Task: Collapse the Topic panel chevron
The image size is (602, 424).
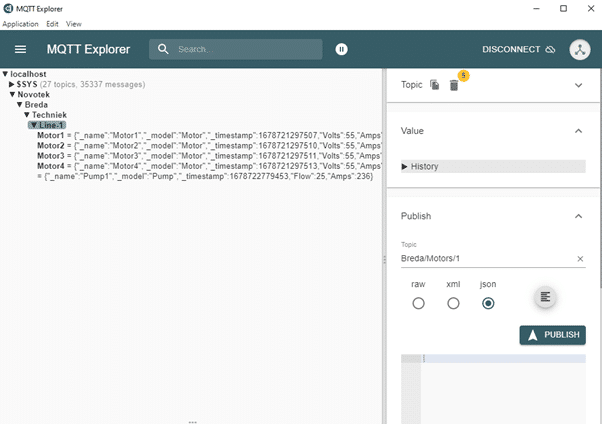Action: pos(578,86)
